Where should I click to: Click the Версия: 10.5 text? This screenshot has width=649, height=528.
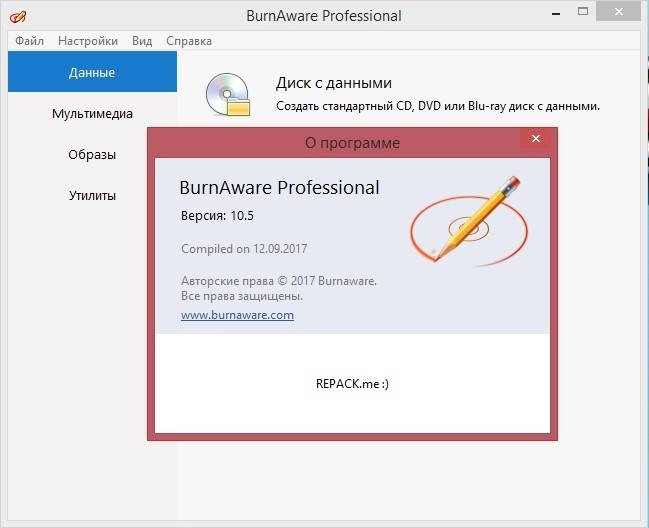point(217,216)
